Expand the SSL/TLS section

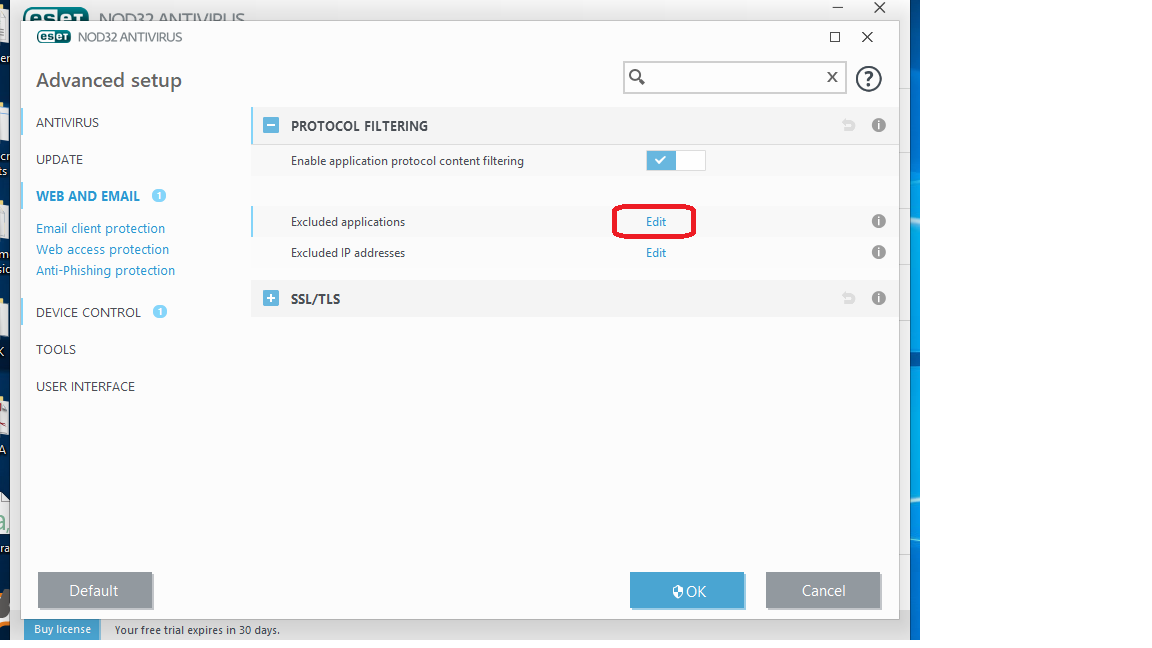click(x=270, y=299)
